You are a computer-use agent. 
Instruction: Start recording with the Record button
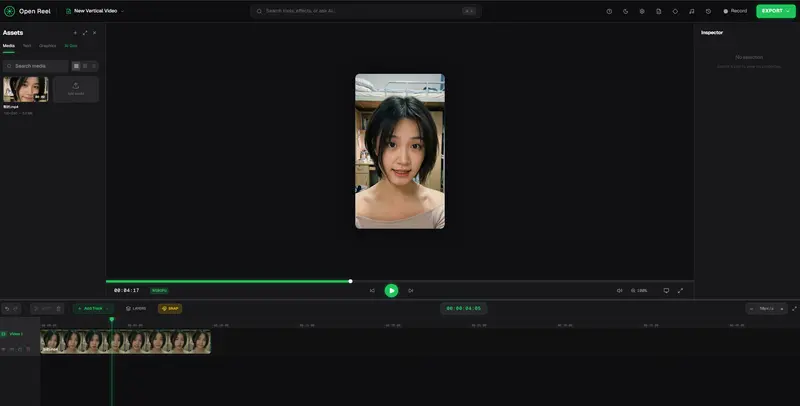coord(735,11)
